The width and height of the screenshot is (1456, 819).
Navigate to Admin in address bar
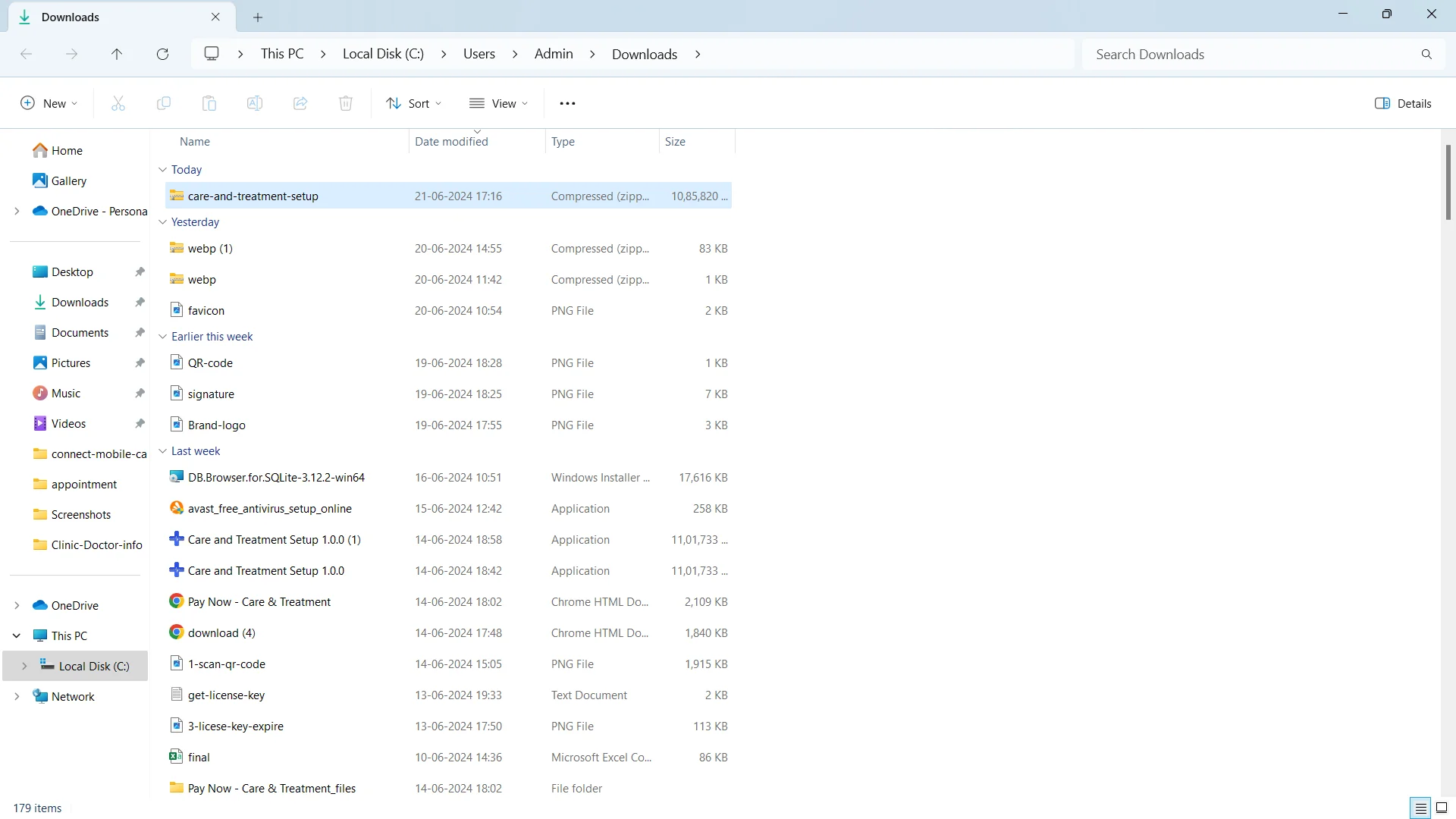click(554, 54)
